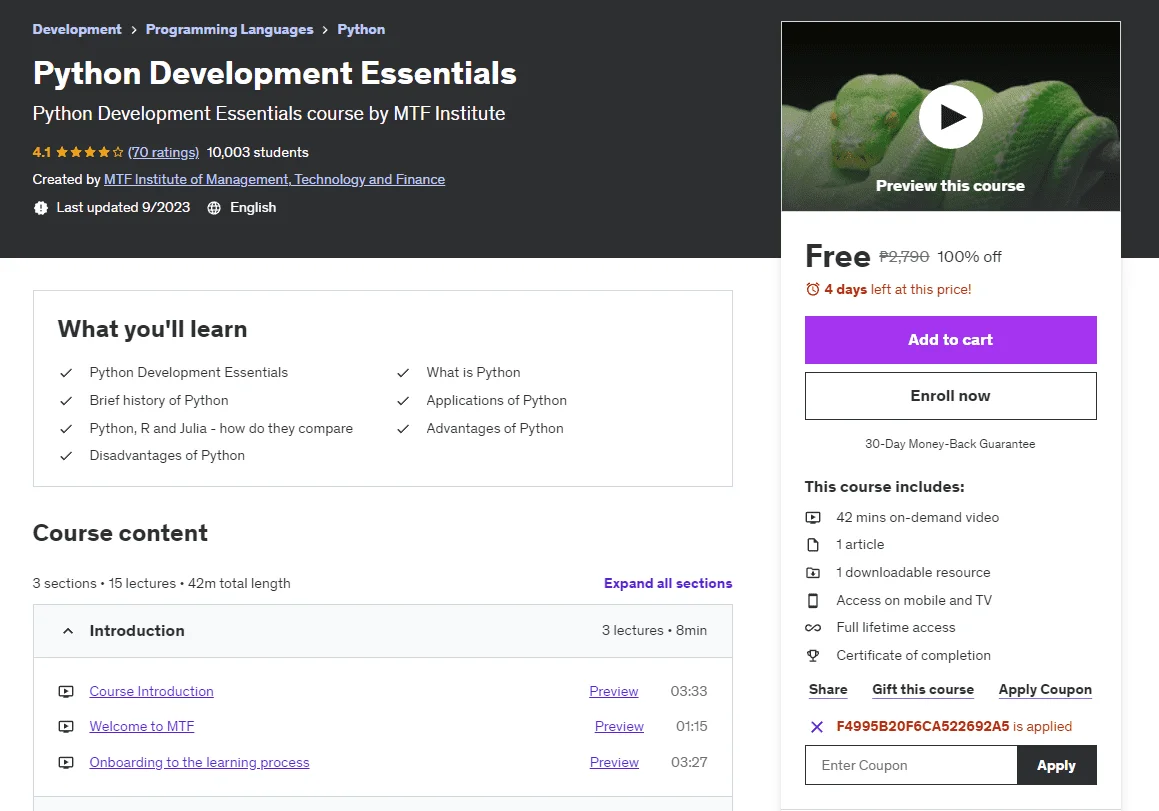
Task: Click the checkmark beside Python Development Essentials
Action: 66,373
